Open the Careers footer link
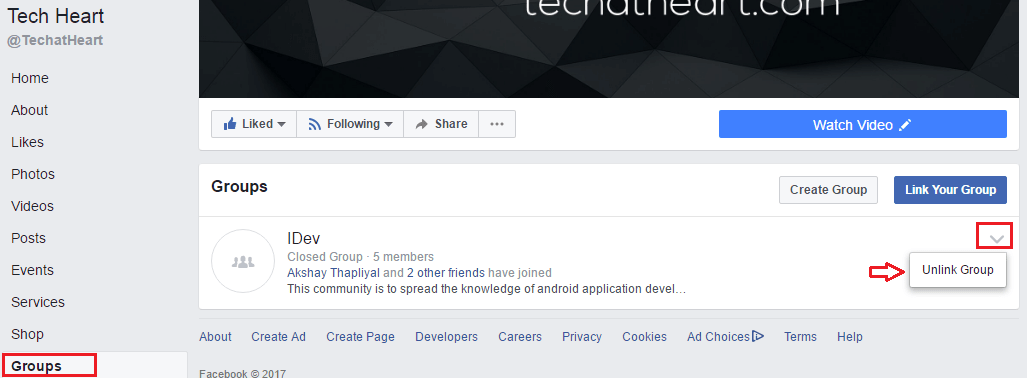This screenshot has height=378, width=1027. click(x=520, y=337)
